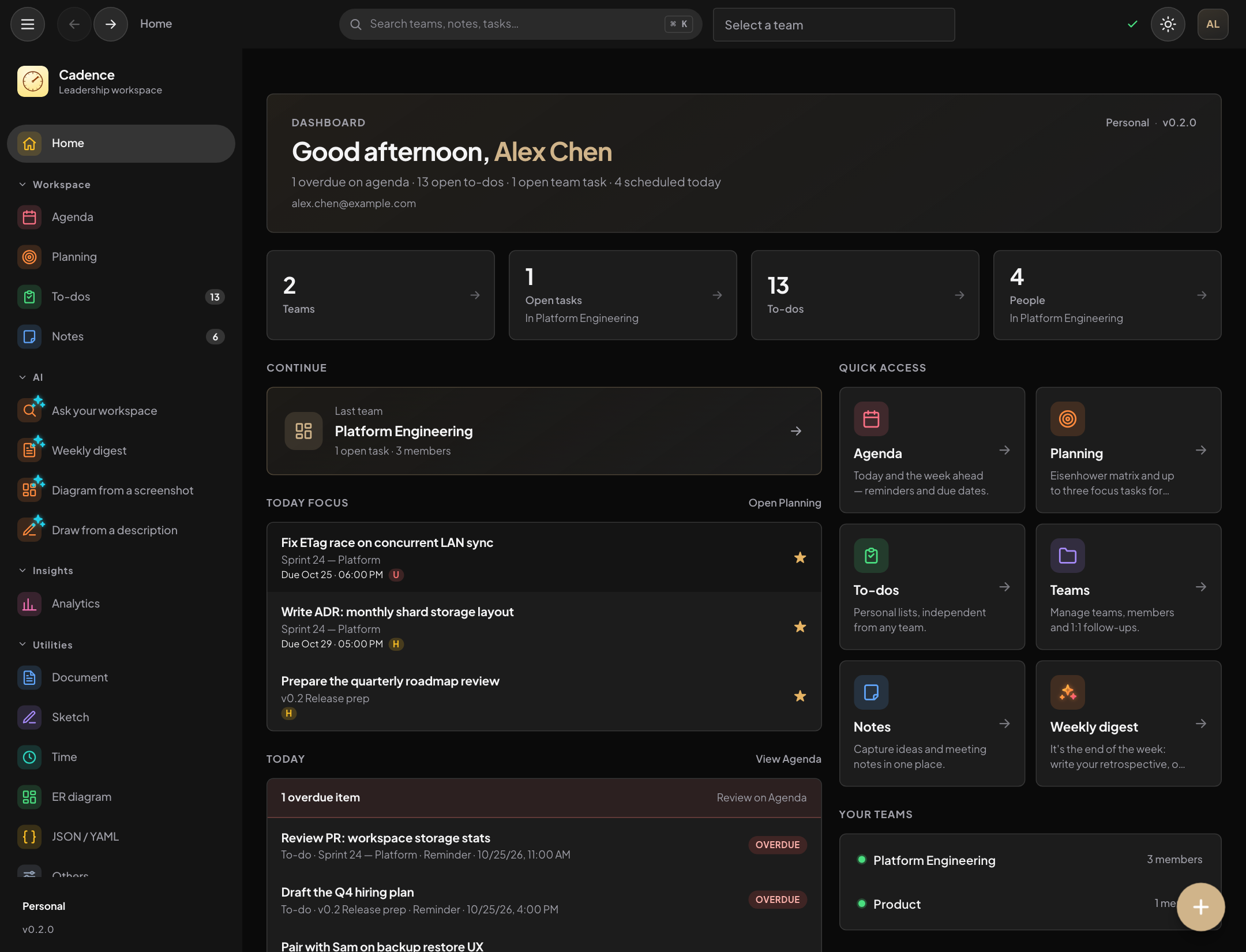Open Planning in the sidebar

click(121, 257)
